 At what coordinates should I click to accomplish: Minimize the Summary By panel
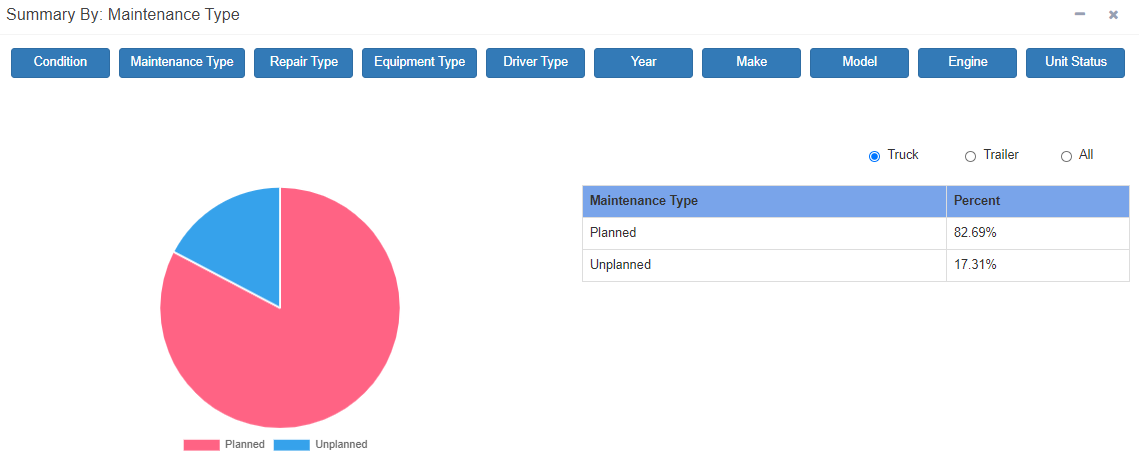point(1079,14)
